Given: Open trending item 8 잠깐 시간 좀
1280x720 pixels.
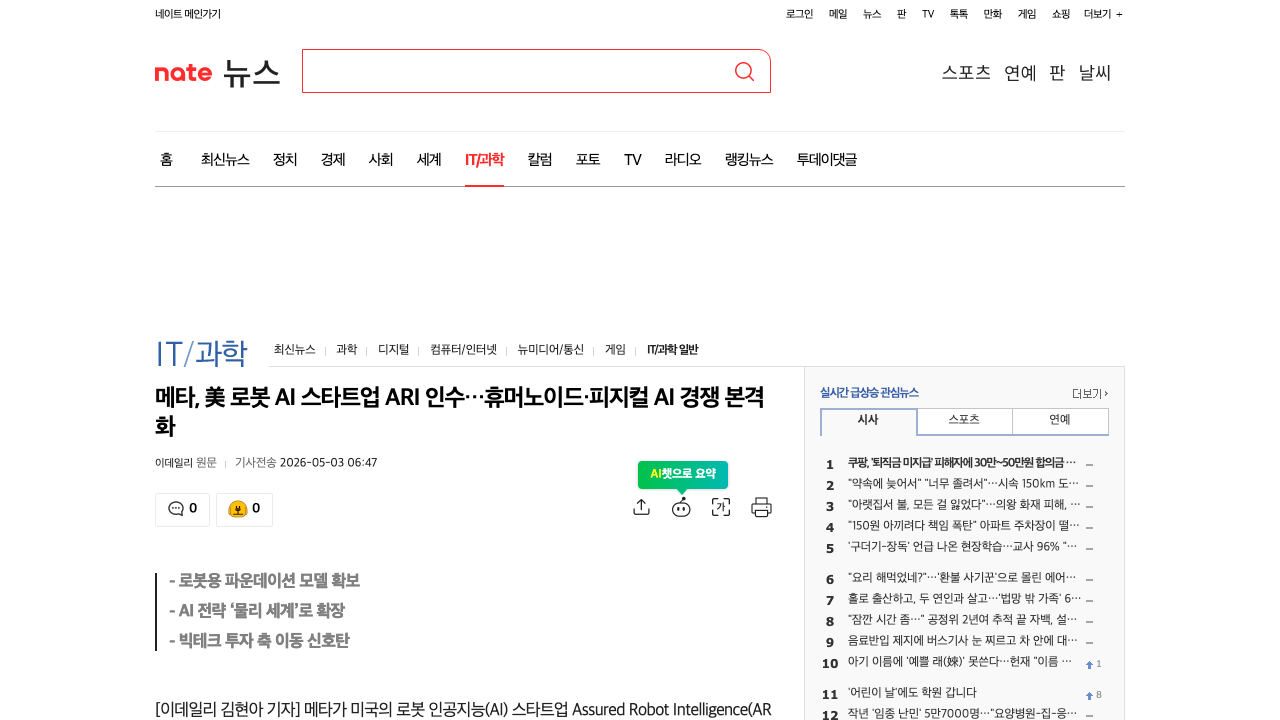Looking at the screenshot, I should click(961, 621).
